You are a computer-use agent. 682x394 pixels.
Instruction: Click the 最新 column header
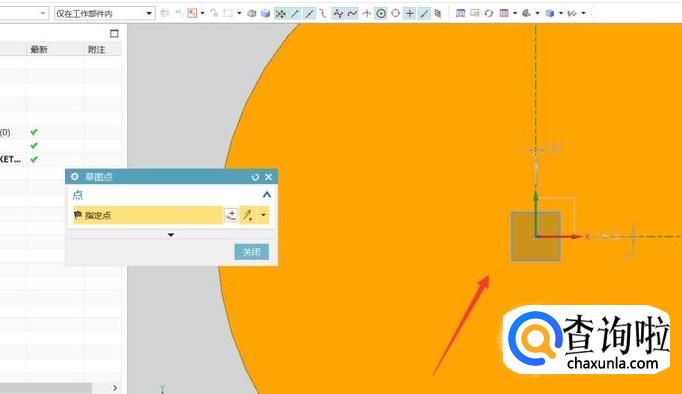[x=39, y=50]
